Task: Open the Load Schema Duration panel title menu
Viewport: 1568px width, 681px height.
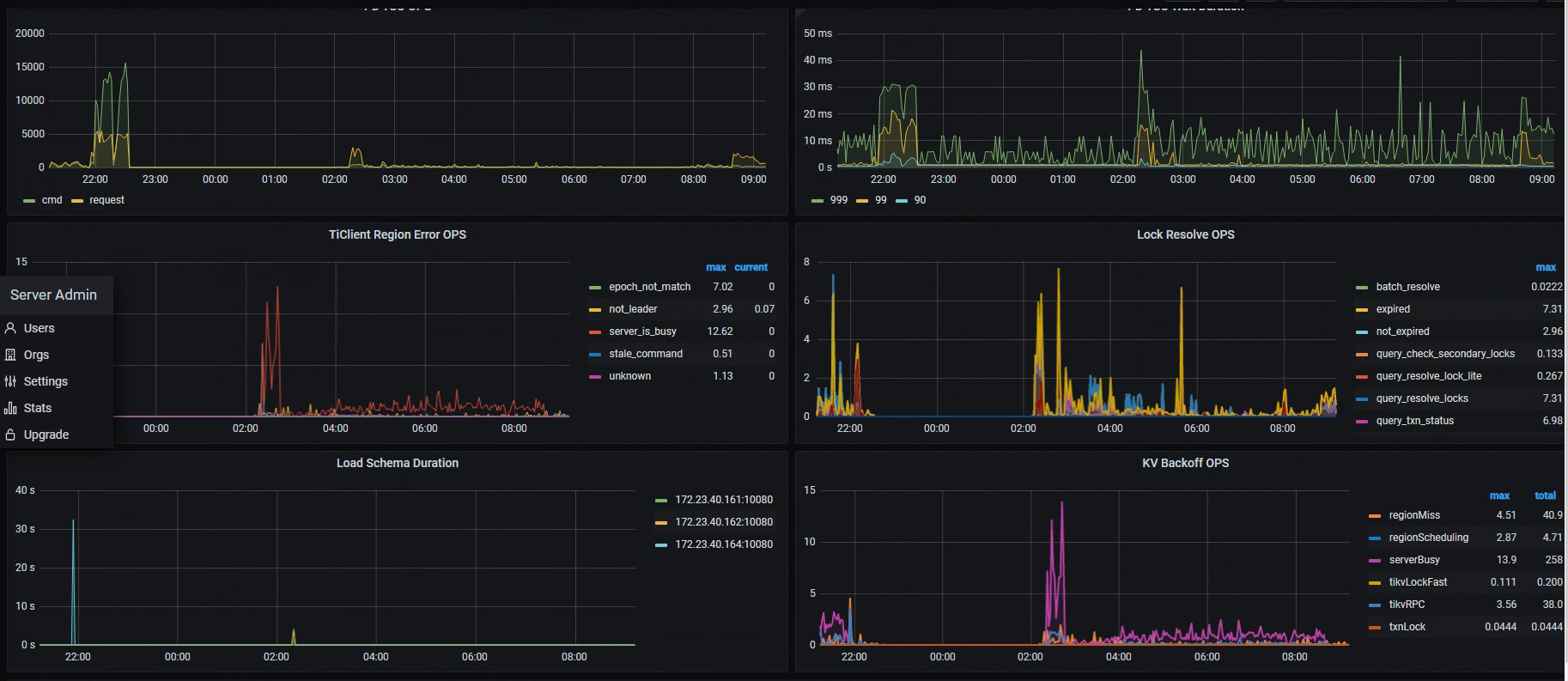Action: point(398,463)
